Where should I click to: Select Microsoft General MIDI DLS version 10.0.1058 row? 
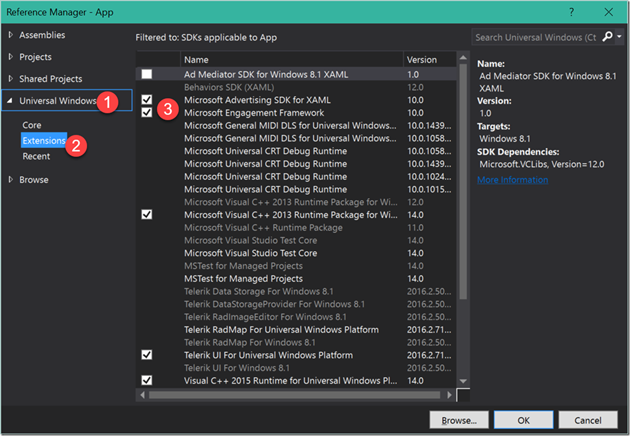(x=297, y=138)
